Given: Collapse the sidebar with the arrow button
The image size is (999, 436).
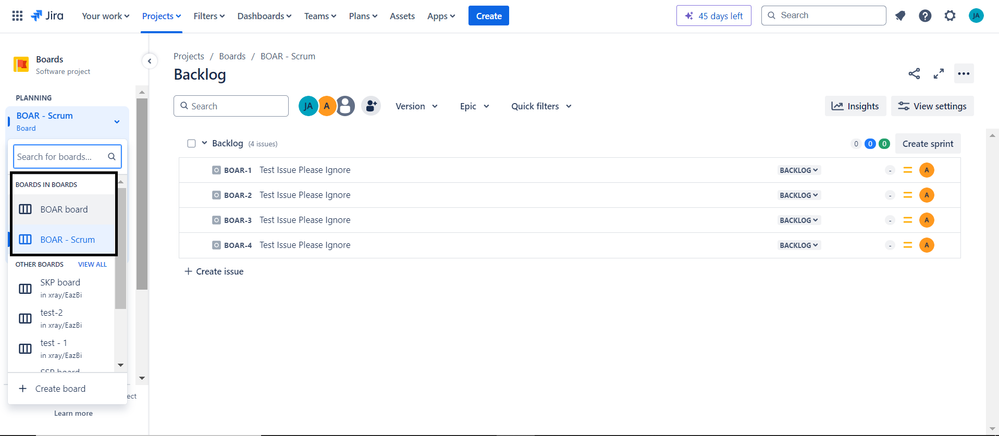Looking at the screenshot, I should (149, 61).
